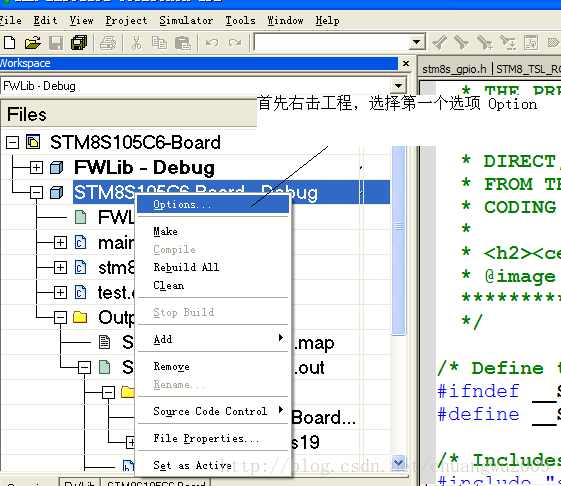The width and height of the screenshot is (561, 486).
Task: Click the C file icon beside test.c
Action: tap(81, 292)
